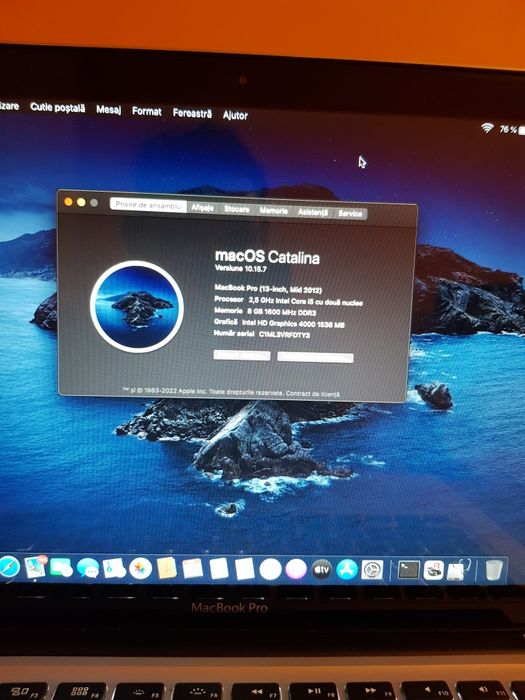Minimize the About This Mac window

coord(81,202)
